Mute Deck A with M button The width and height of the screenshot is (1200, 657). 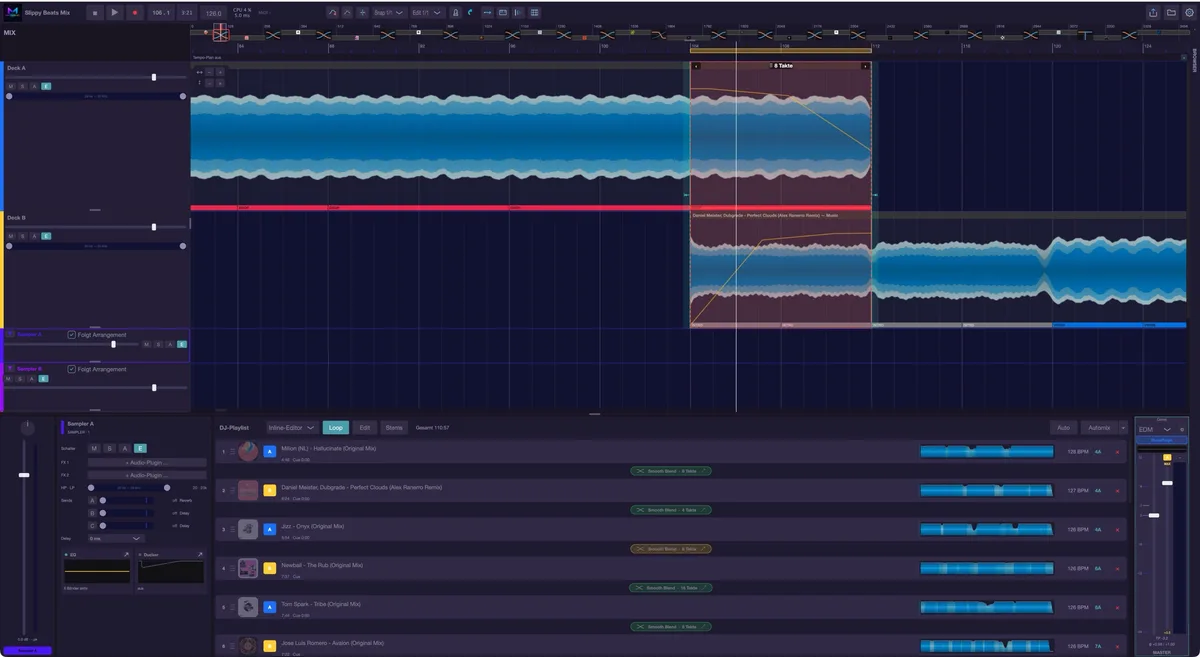pyautogui.click(x=10, y=86)
